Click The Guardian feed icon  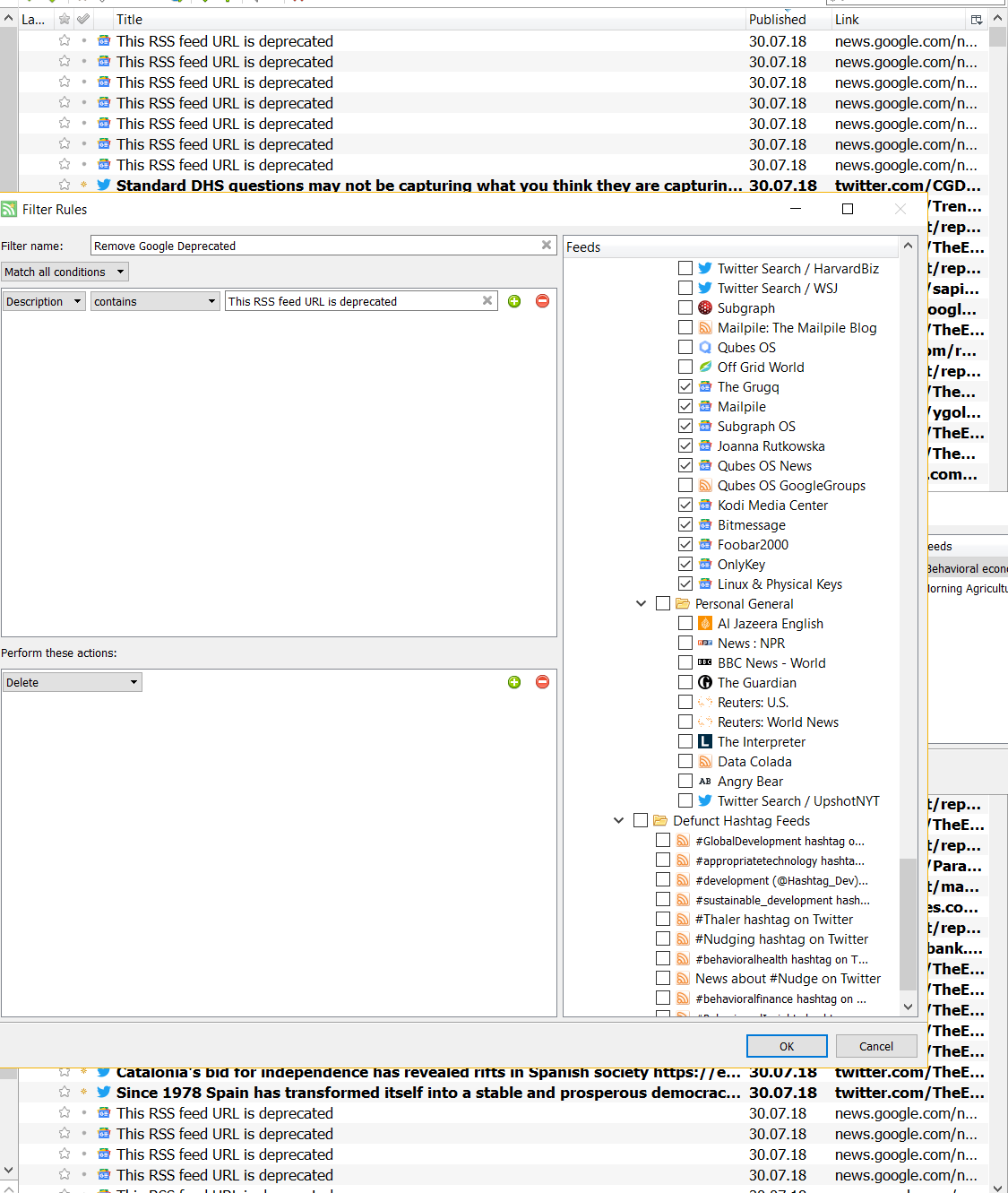[x=705, y=682]
